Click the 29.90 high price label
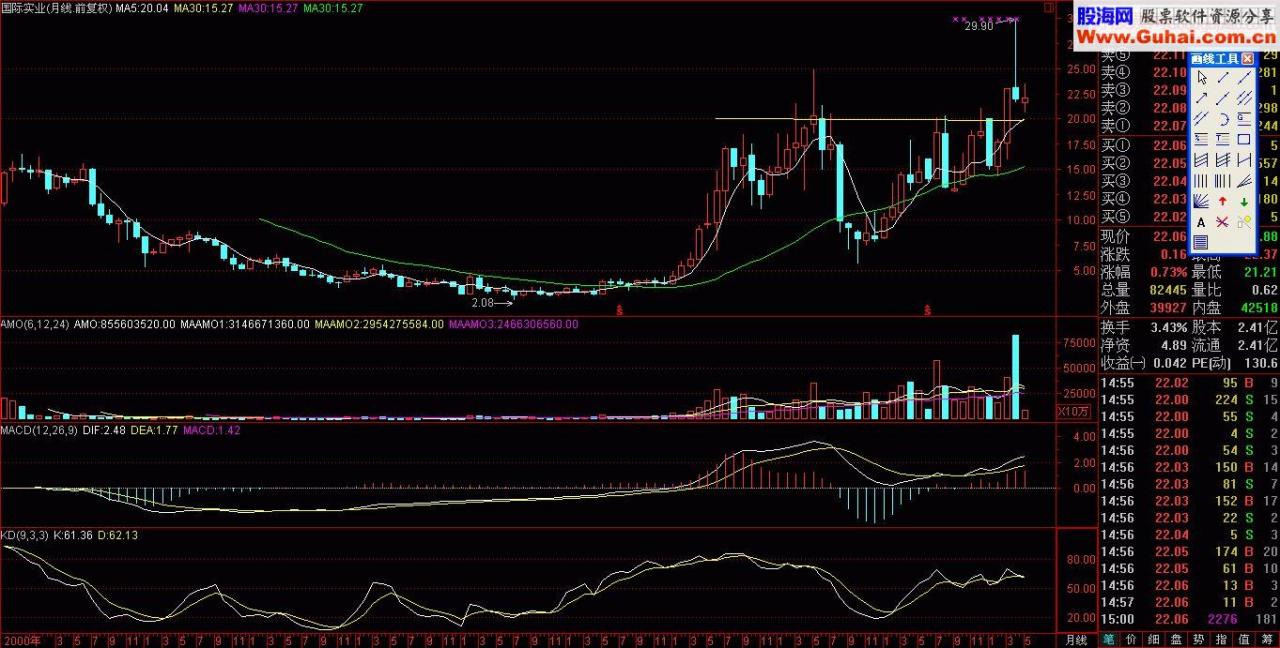This screenshot has width=1280, height=648. point(979,27)
